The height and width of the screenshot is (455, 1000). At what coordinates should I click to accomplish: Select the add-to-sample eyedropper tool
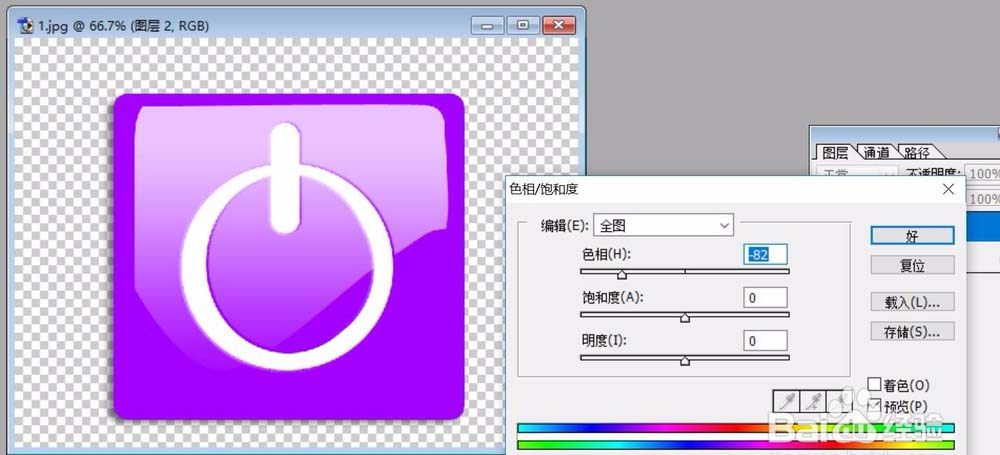tap(812, 401)
